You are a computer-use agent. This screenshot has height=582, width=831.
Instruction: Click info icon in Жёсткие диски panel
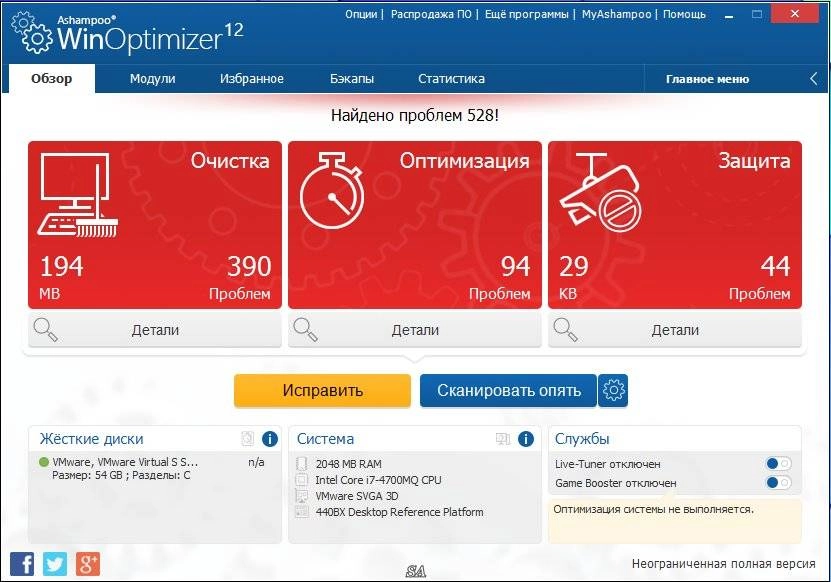point(270,439)
